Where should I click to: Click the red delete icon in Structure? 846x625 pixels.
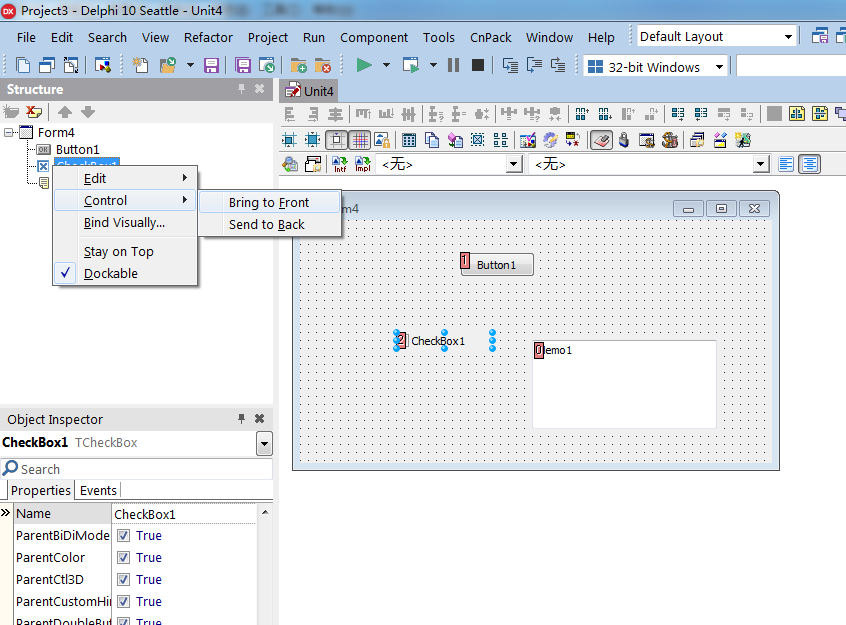34,112
